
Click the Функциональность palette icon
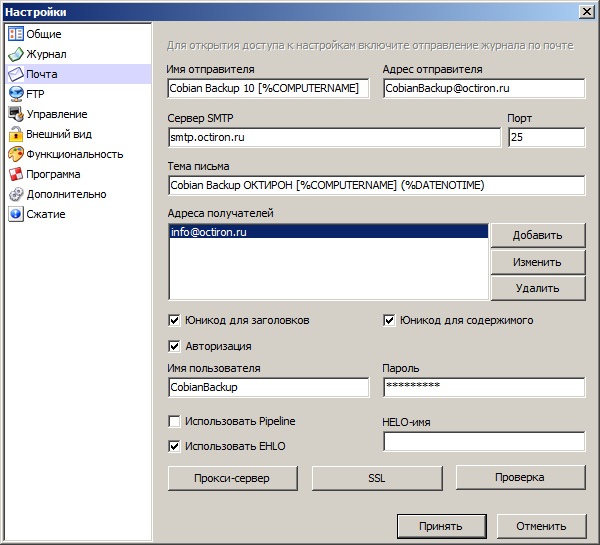(16, 154)
